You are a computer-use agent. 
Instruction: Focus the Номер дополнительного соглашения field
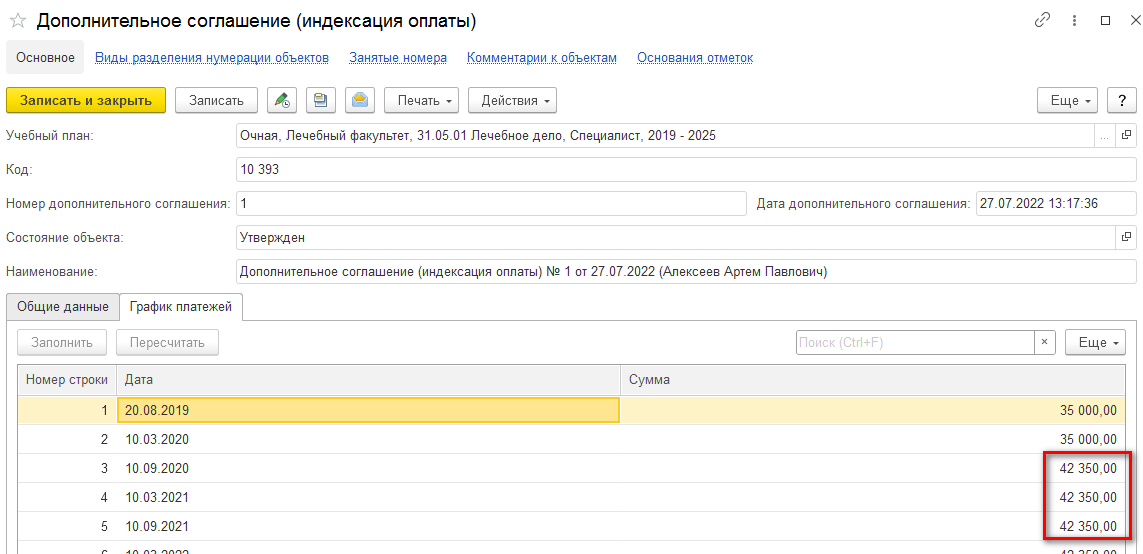pos(491,203)
